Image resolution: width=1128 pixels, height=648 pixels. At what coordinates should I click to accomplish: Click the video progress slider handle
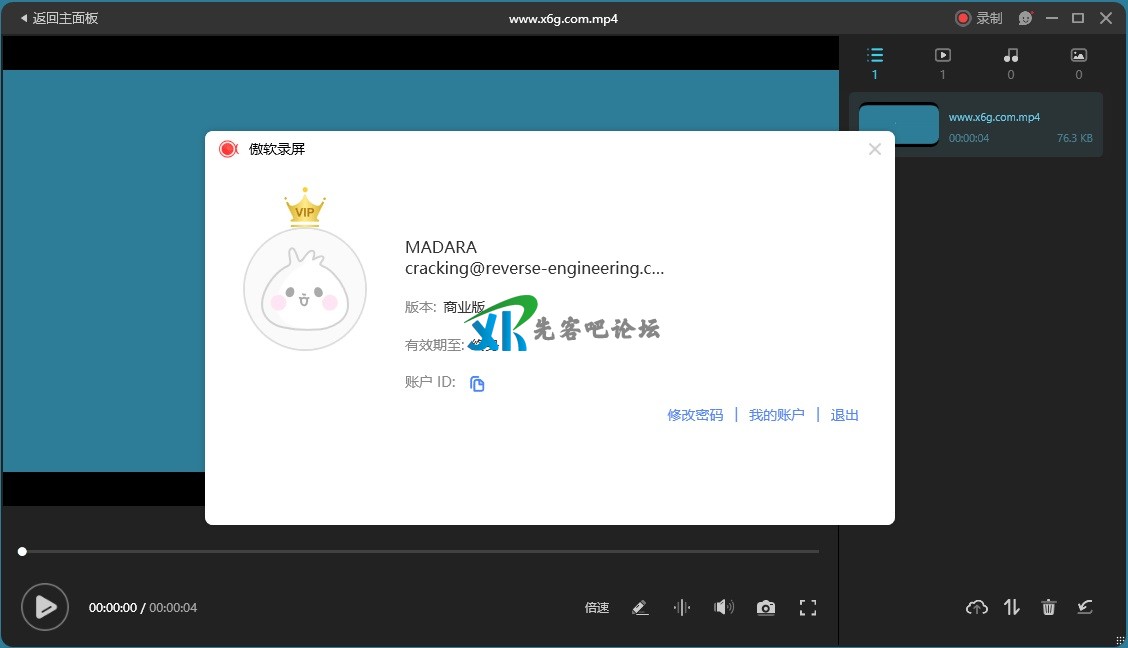[x=22, y=551]
